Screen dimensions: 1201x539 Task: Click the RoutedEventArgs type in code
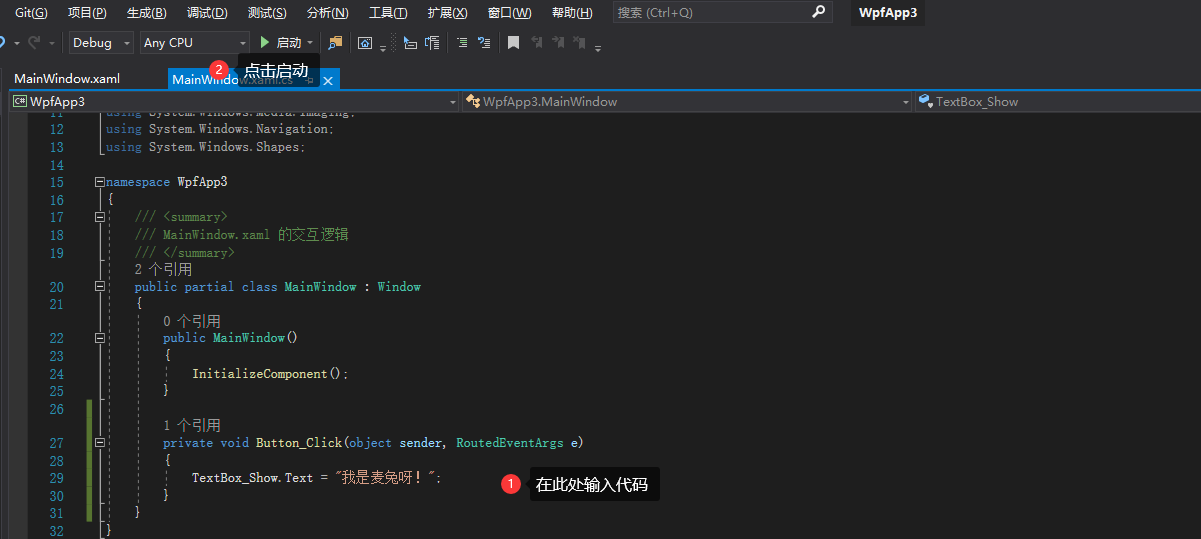point(509,442)
